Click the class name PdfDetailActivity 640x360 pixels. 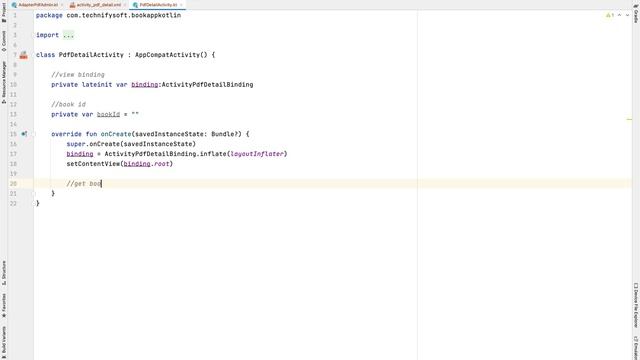91,55
